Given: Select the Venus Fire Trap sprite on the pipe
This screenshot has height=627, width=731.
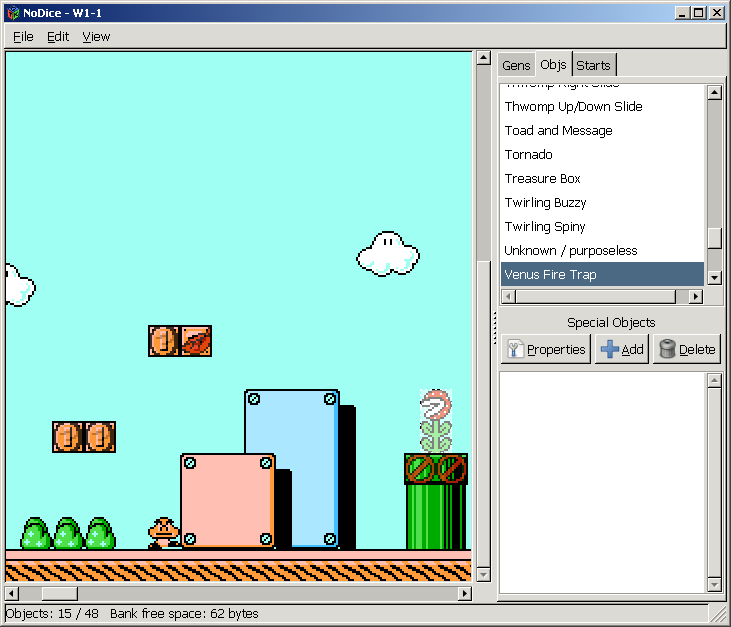Looking at the screenshot, I should coord(436,421).
